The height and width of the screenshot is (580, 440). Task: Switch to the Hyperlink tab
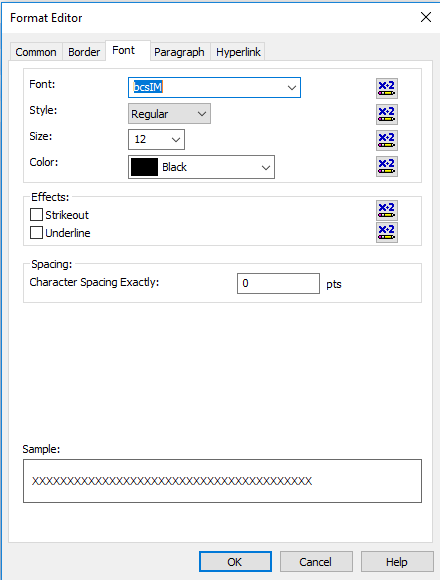pos(238,52)
